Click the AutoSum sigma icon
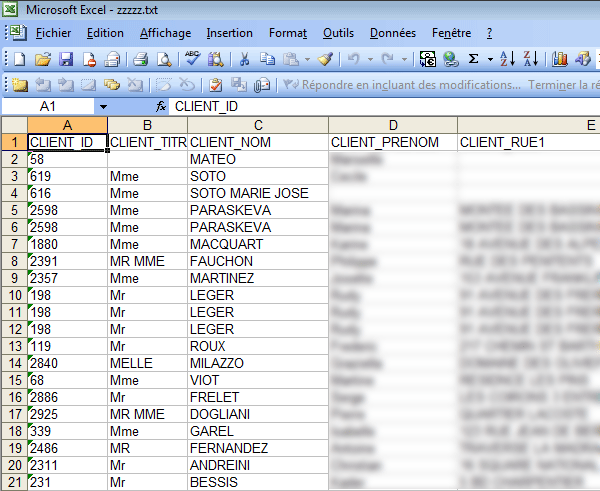Image resolution: width=600 pixels, height=491 pixels. 474,59
